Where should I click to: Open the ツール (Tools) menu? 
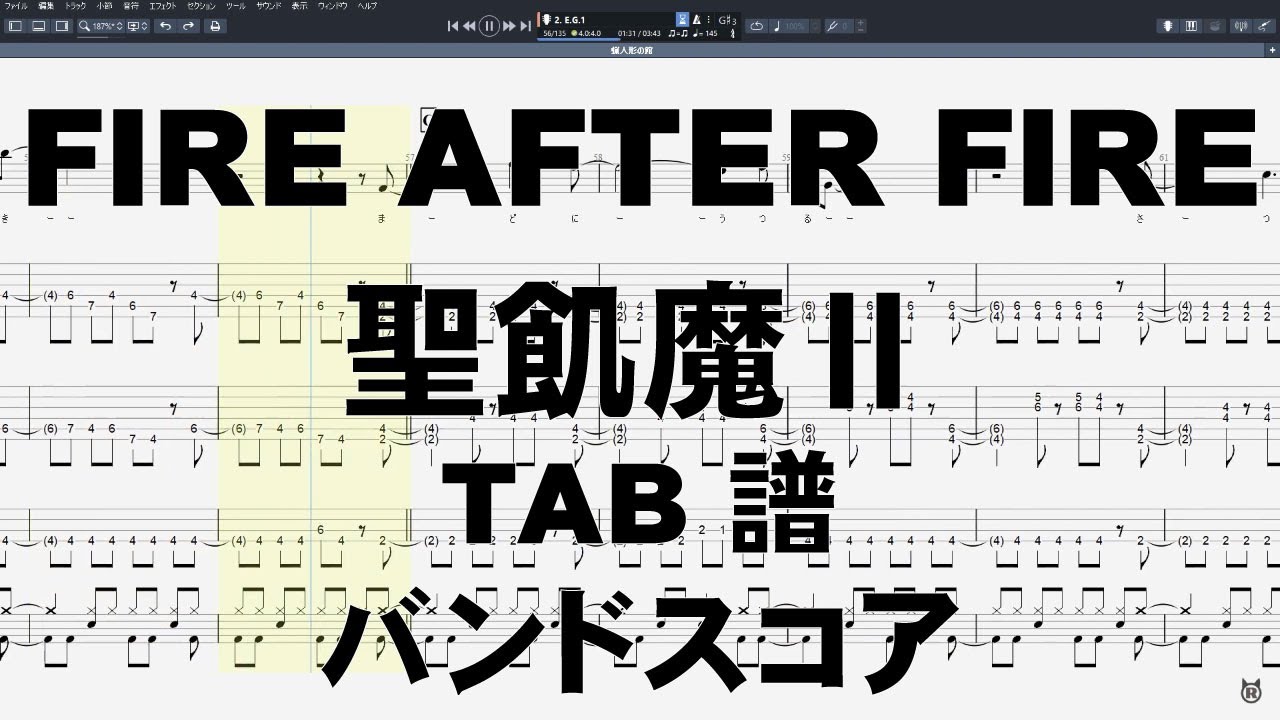click(236, 6)
